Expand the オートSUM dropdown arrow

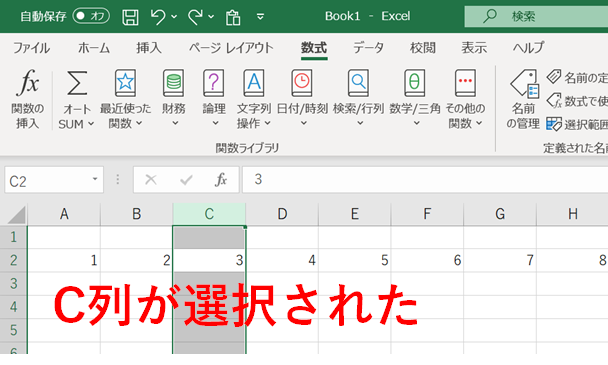91,124
